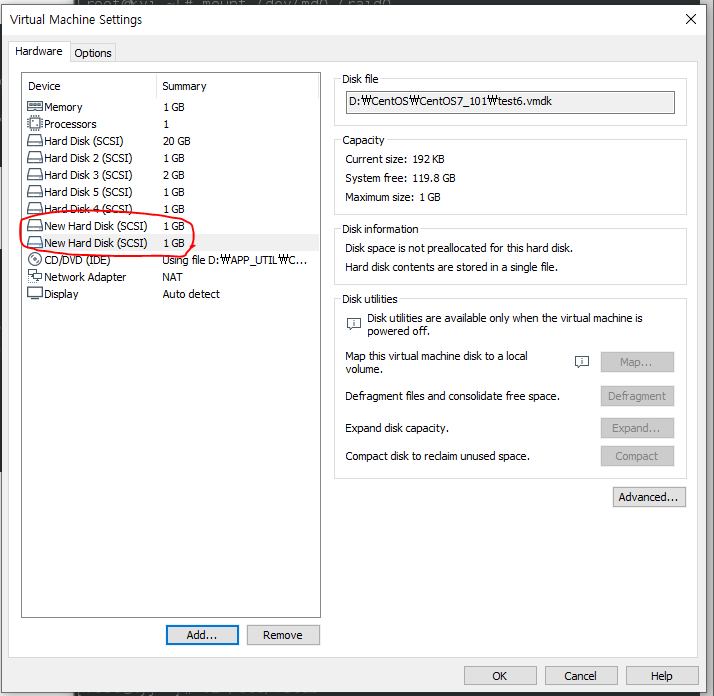714x696 pixels.
Task: Click the Summary column header
Action: [x=184, y=86]
